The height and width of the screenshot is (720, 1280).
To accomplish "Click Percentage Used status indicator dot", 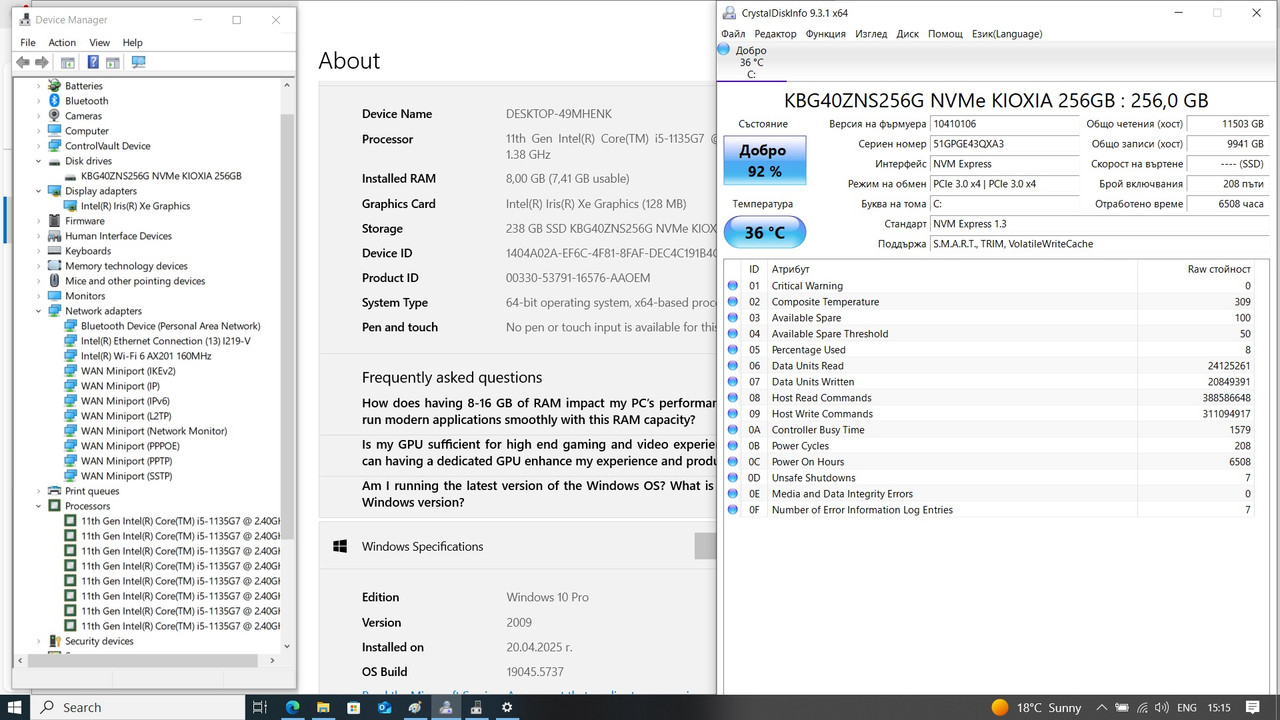I will (x=733, y=350).
